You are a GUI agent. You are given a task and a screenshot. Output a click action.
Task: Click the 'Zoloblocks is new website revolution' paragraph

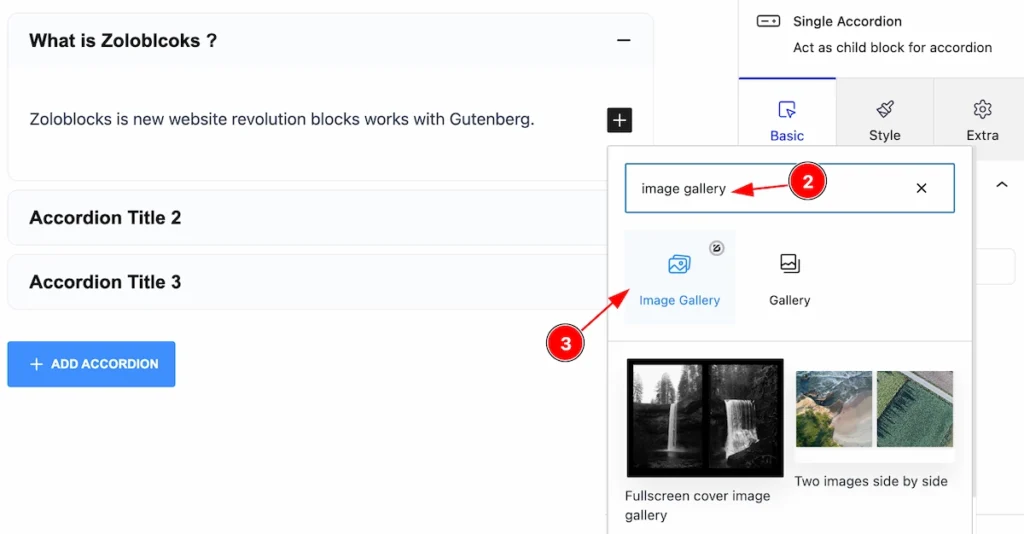click(281, 119)
